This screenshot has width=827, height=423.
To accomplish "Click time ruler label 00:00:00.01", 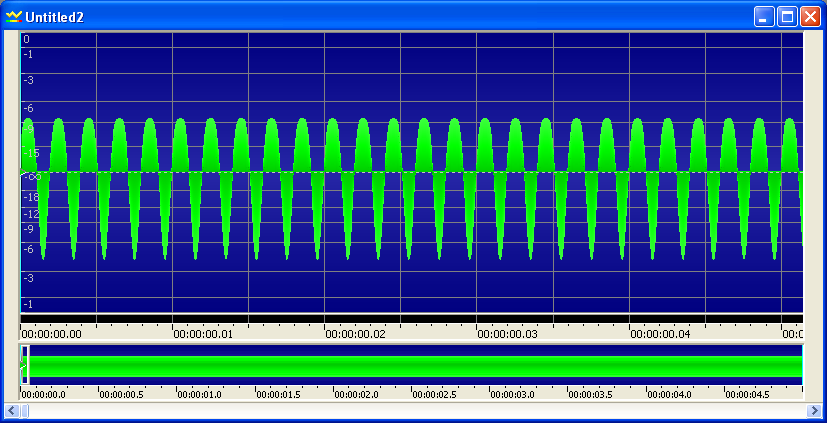I will coord(203,334).
